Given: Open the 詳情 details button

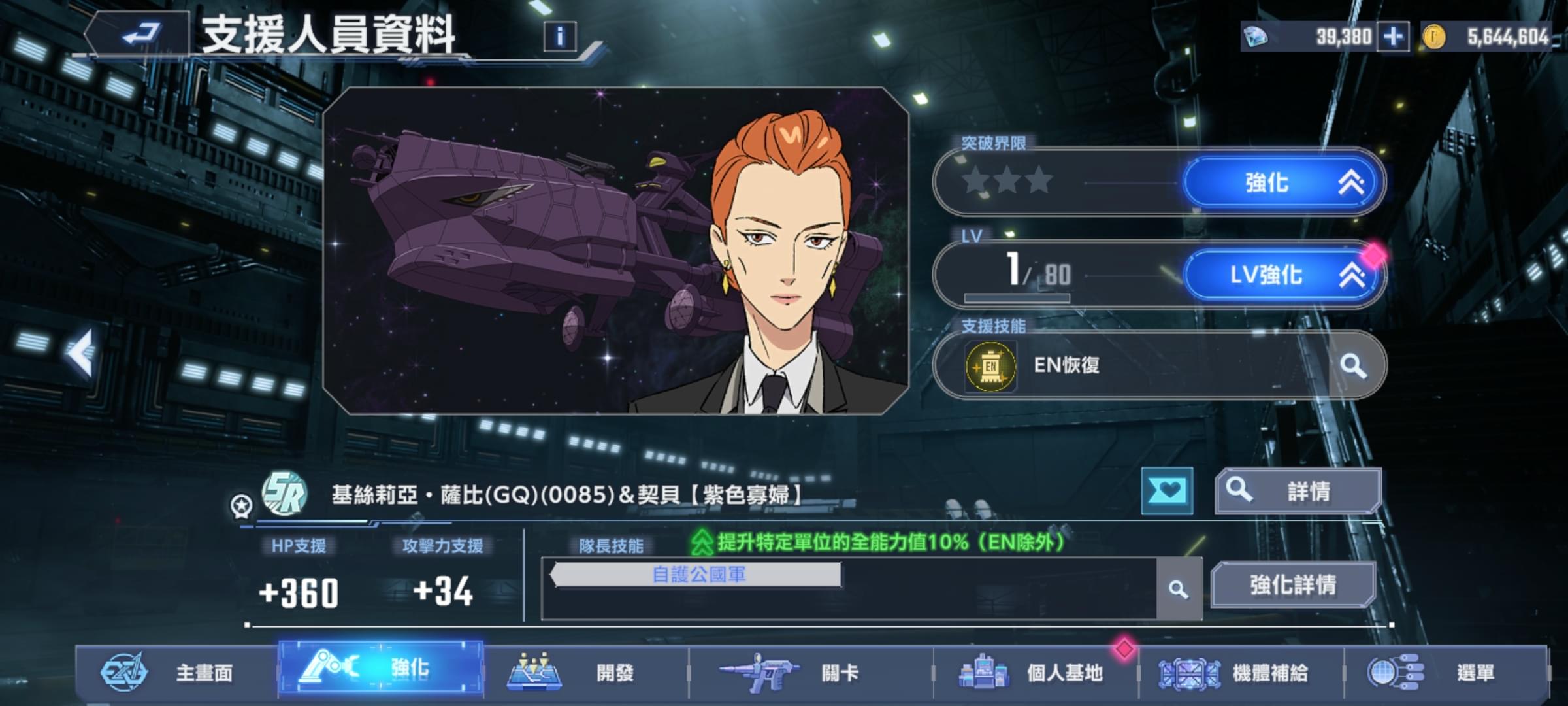Looking at the screenshot, I should tap(1298, 491).
